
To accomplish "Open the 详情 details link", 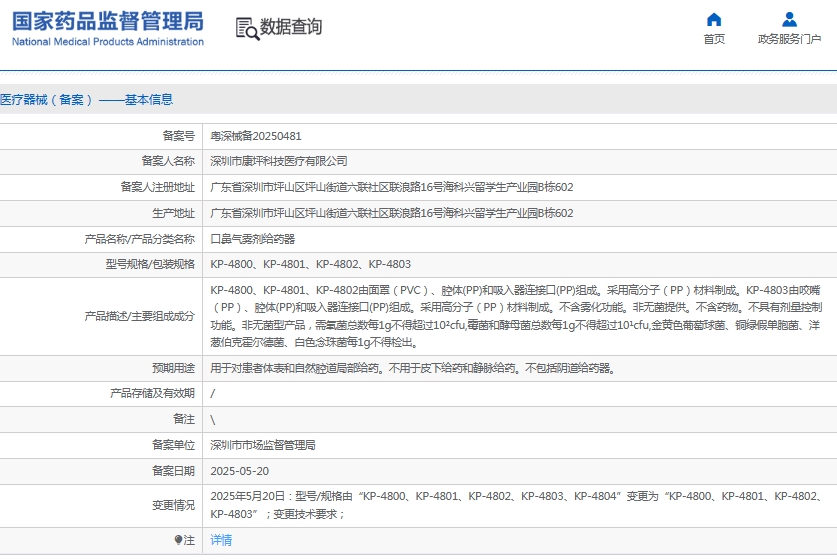I will tap(221, 540).
